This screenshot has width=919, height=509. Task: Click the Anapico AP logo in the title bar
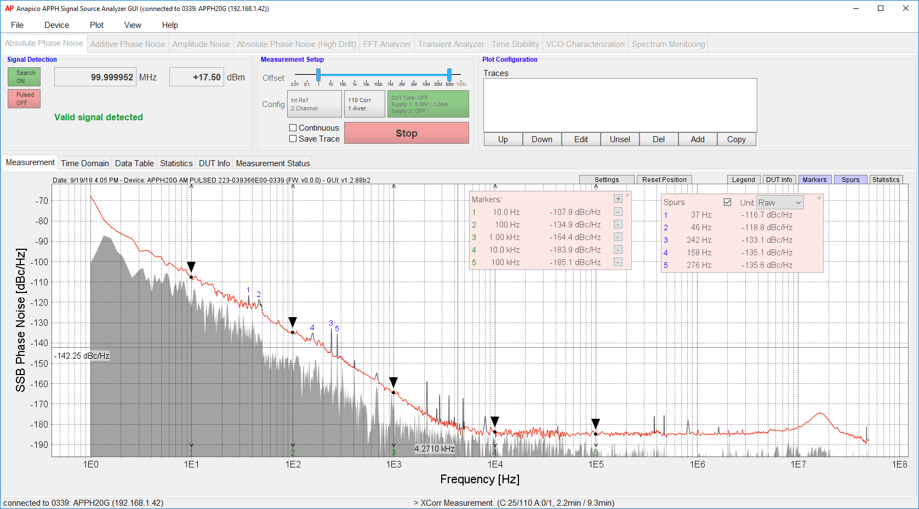tap(9, 8)
